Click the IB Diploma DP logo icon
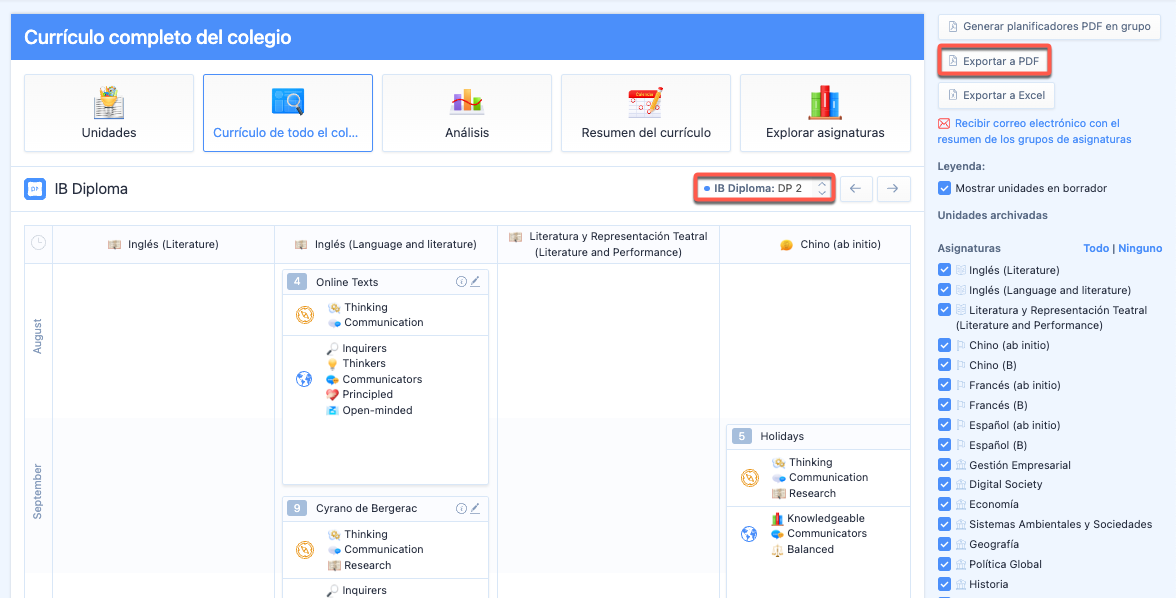 34,188
